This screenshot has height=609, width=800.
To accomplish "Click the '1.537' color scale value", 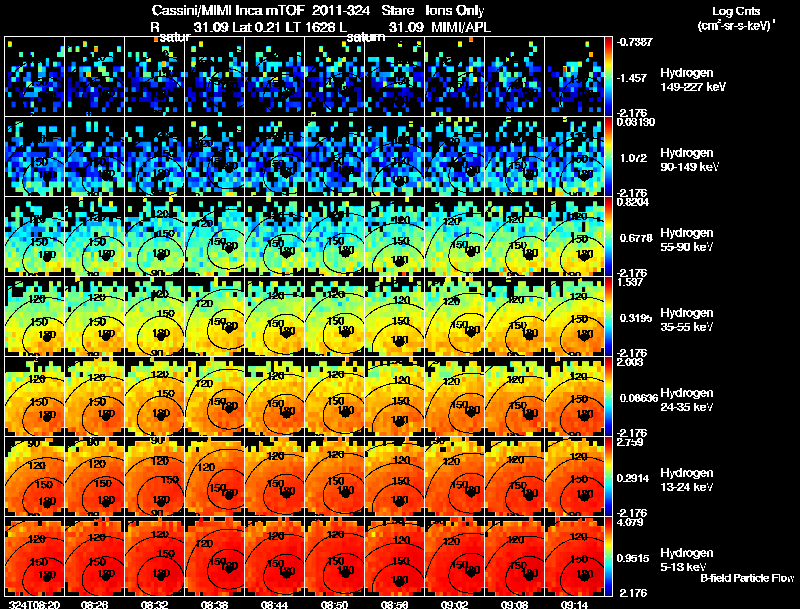I will pos(630,282).
